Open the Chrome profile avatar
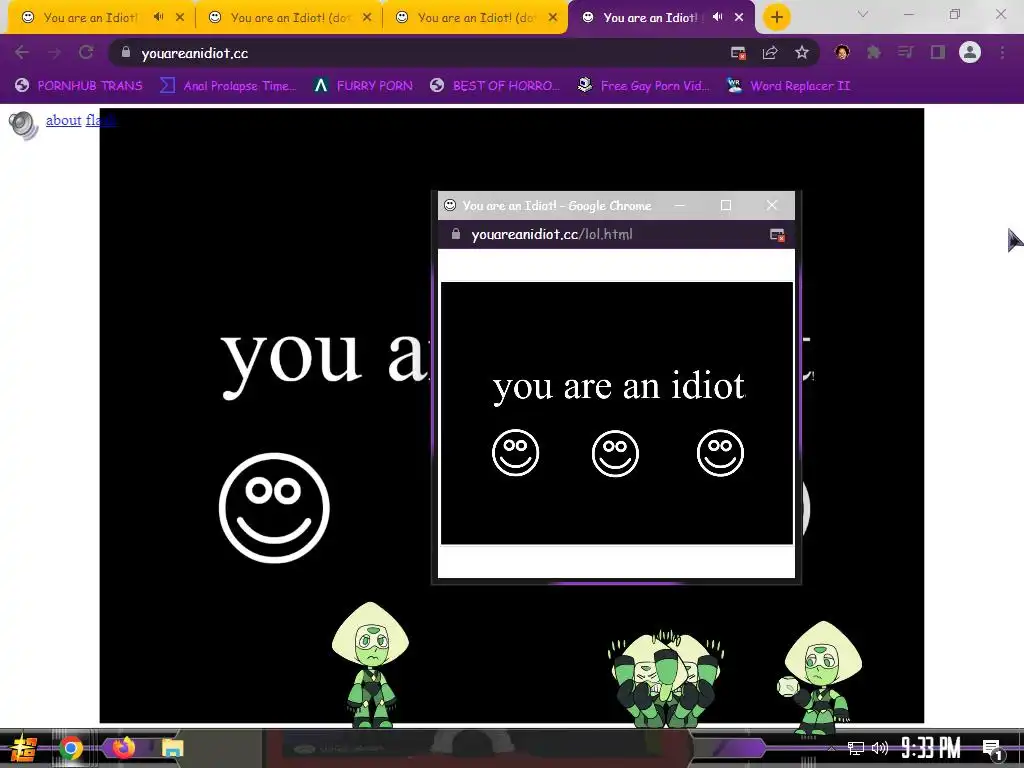The image size is (1024, 768). (970, 52)
